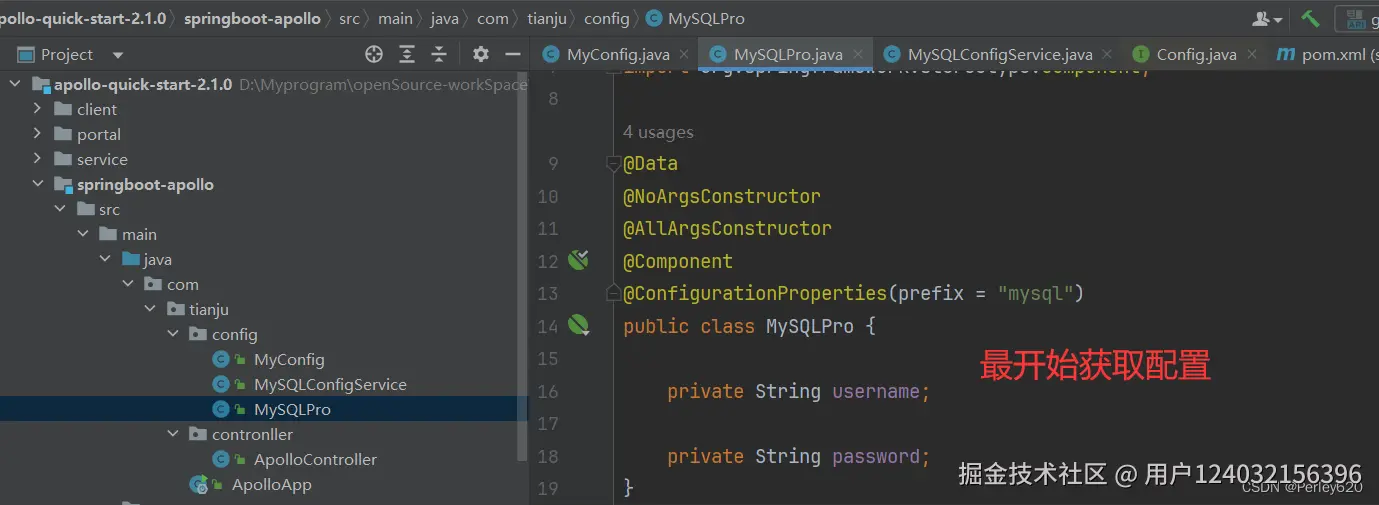Collapse the contronller package
Screen dimensions: 1379x505
pos(174,434)
